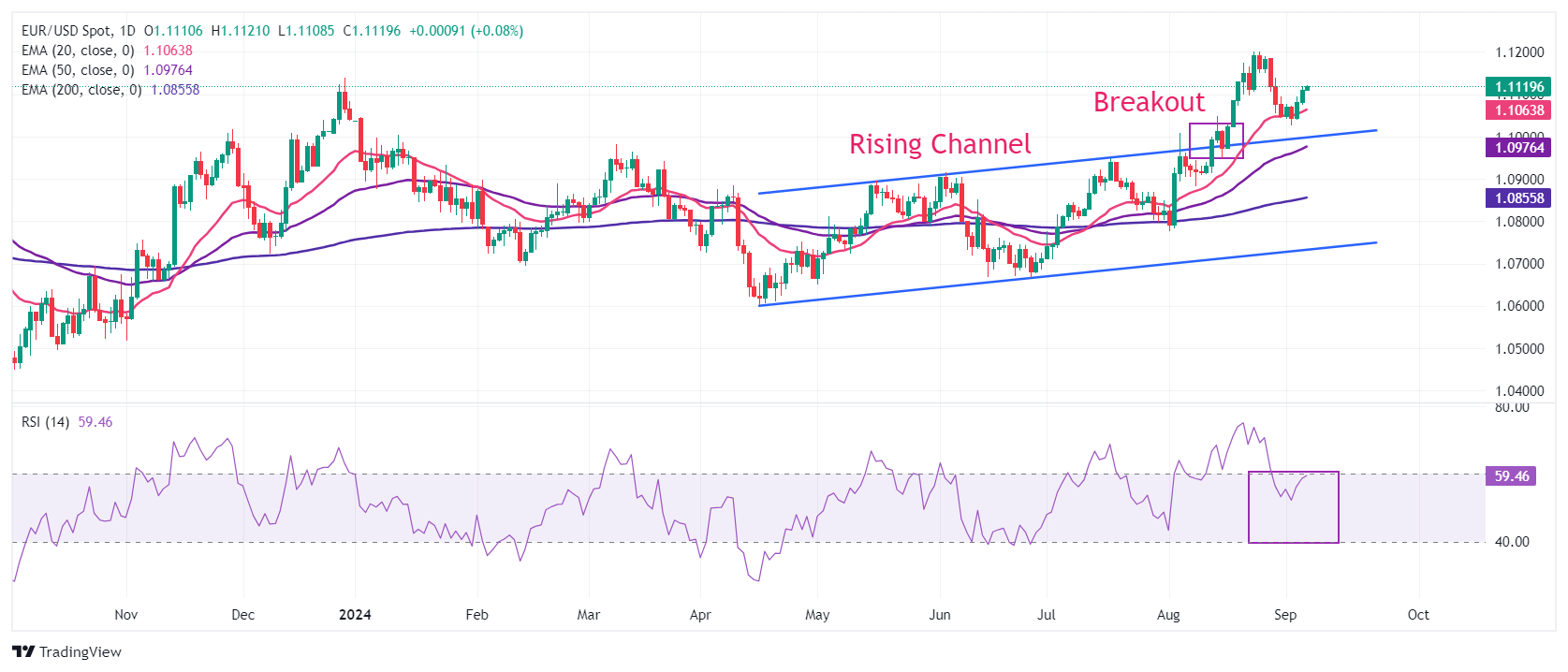The width and height of the screenshot is (1568, 672).
Task: Click the current price label 1.11196
Action: [x=1518, y=87]
